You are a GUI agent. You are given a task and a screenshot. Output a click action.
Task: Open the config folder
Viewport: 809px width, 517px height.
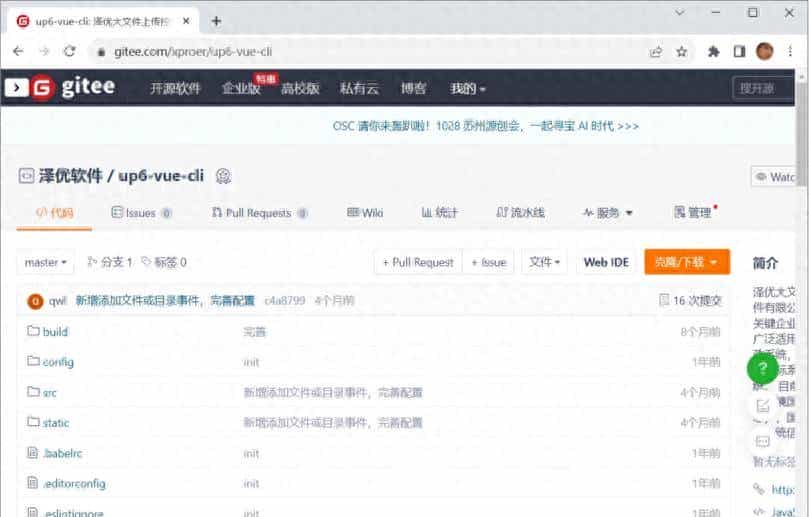[58, 362]
